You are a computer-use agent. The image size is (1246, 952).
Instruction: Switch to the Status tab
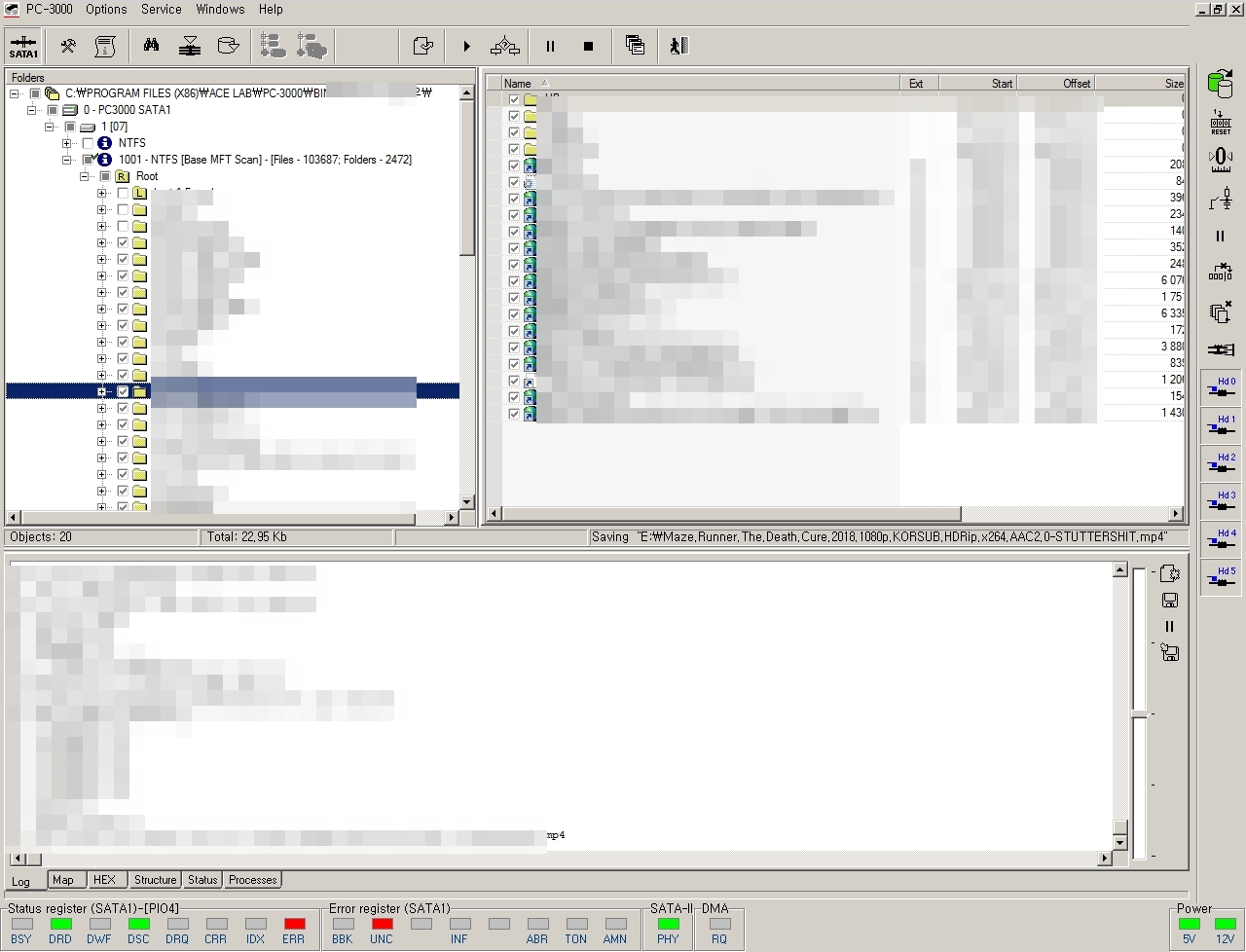click(202, 880)
